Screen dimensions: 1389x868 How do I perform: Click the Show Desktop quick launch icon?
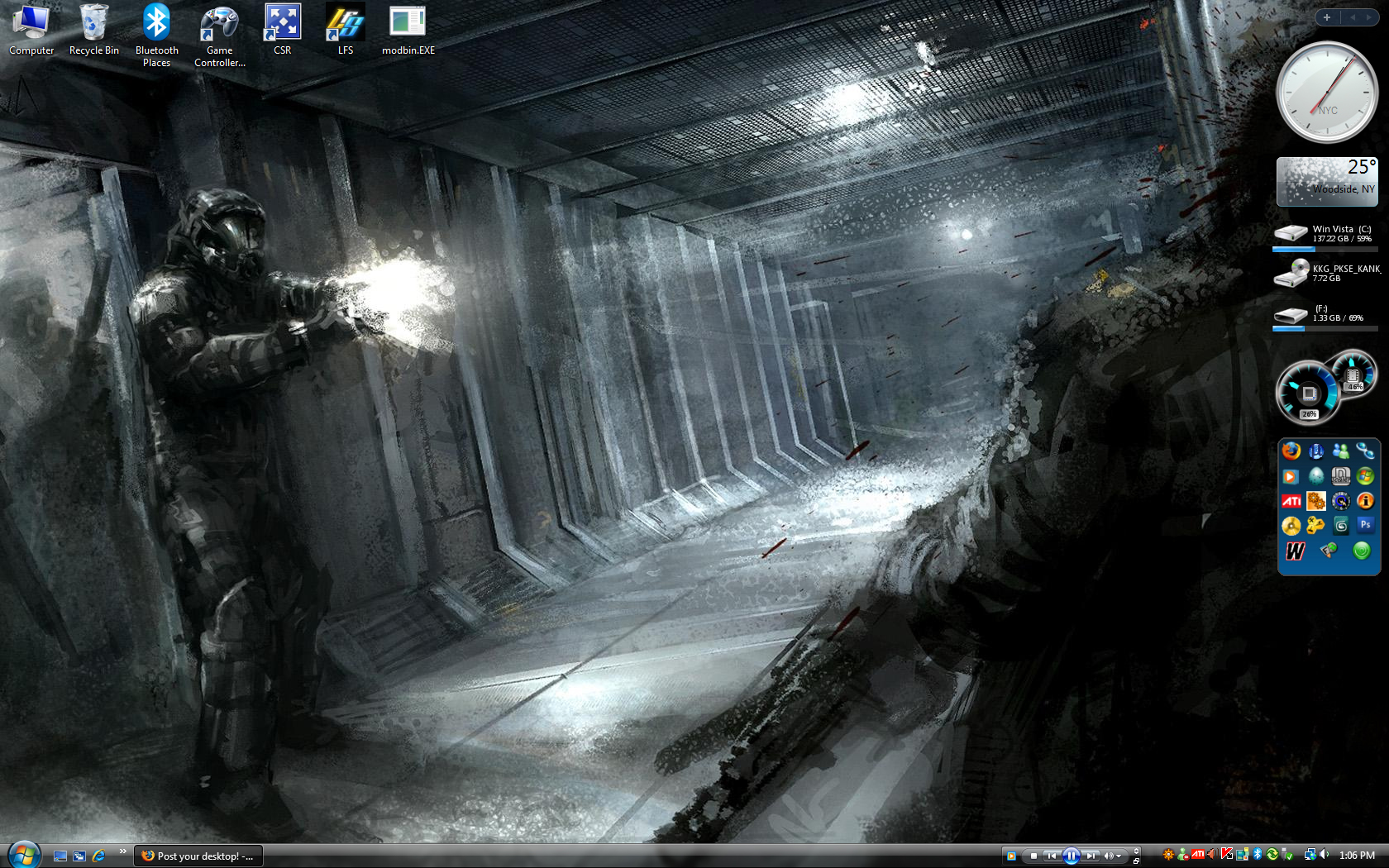coord(60,856)
